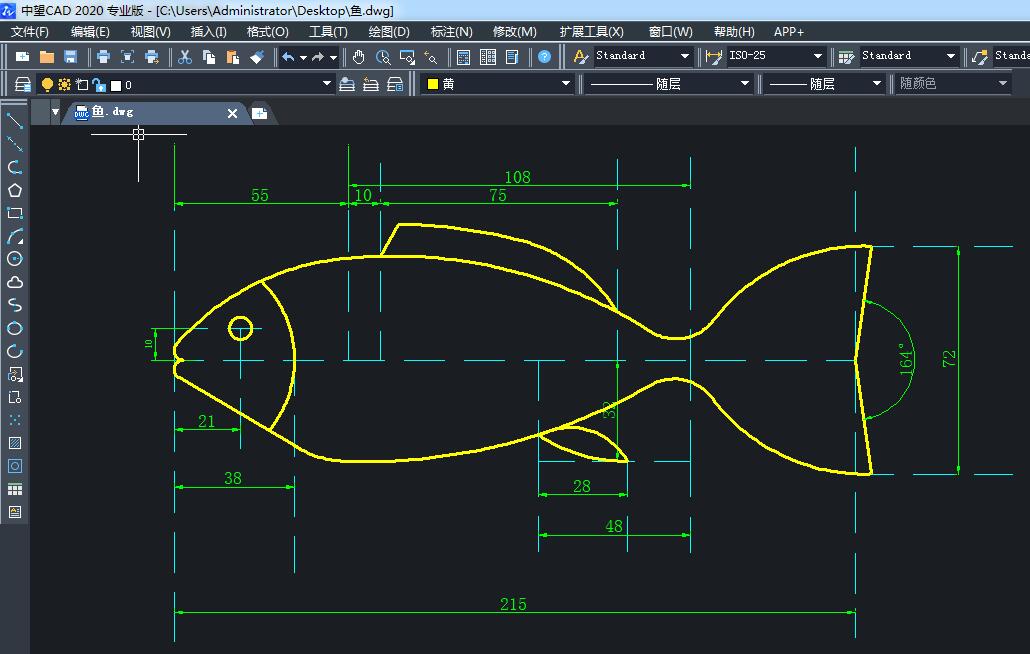Click the Cut scissors icon
1030x654 pixels.
(184, 57)
